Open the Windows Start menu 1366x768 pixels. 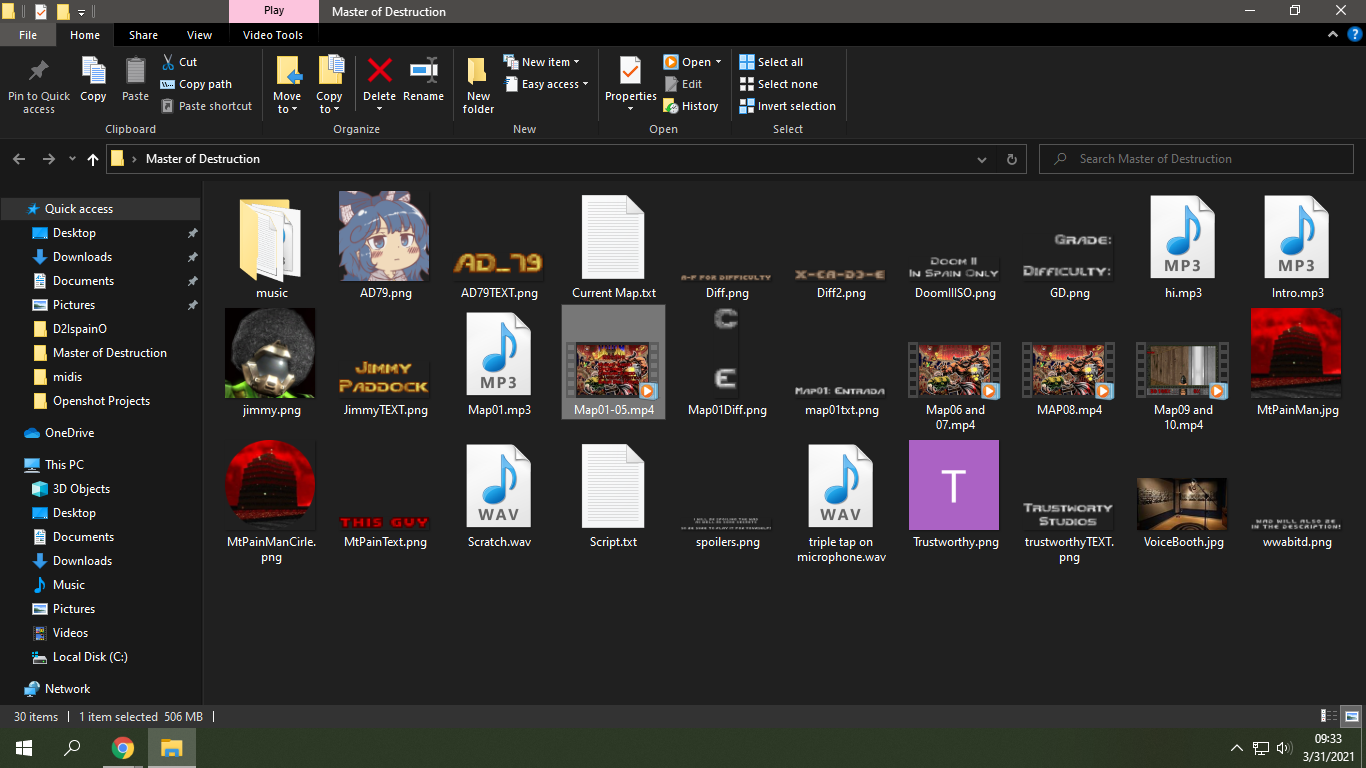coord(24,748)
